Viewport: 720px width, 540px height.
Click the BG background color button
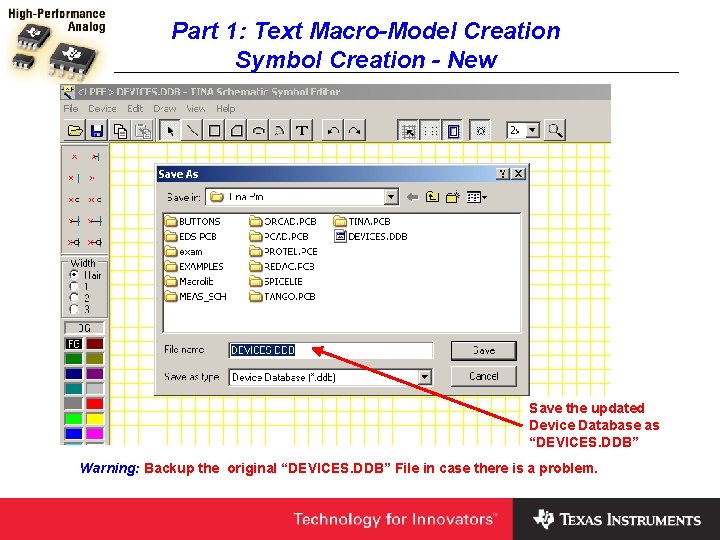84,328
